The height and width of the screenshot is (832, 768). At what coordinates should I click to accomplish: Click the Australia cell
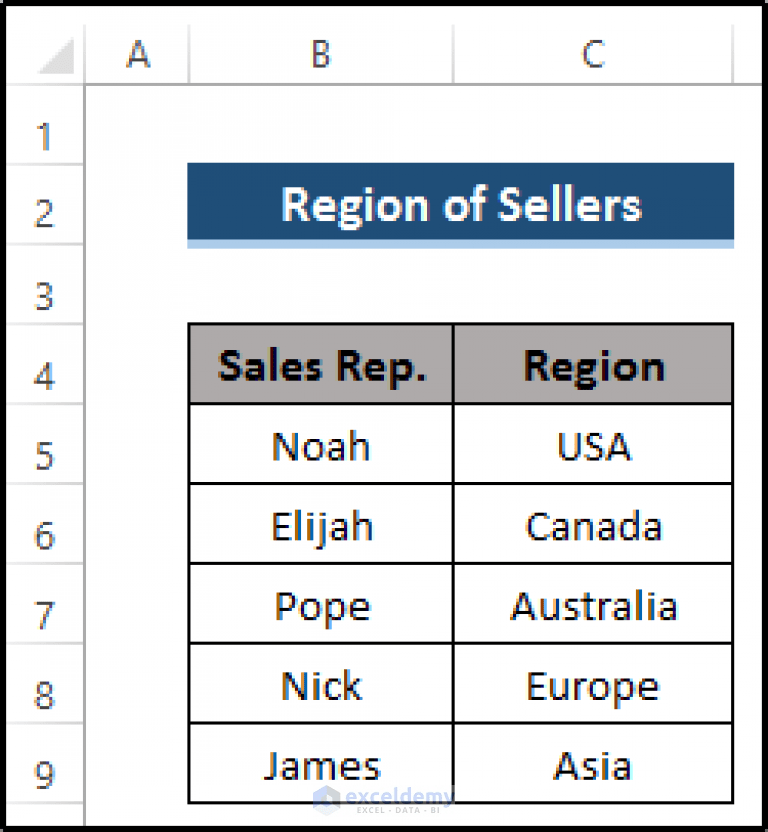[x=592, y=604]
